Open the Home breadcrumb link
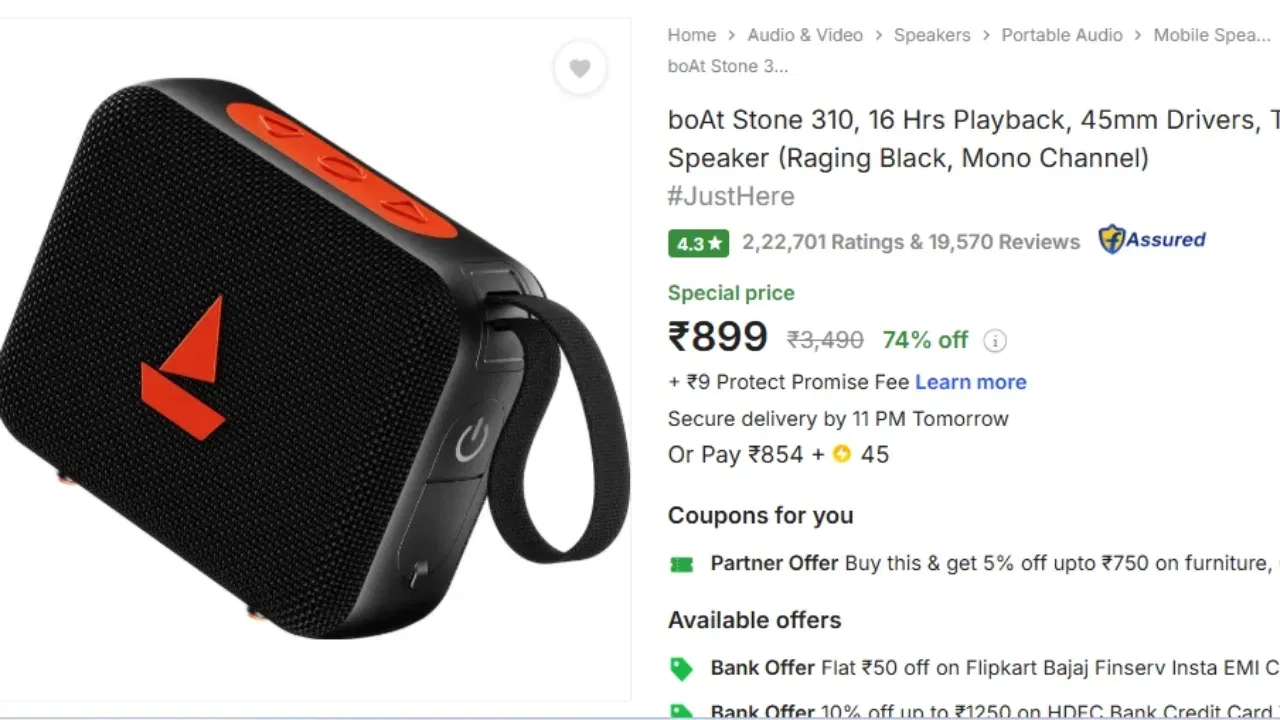Image resolution: width=1280 pixels, height=720 pixels. 691,35
